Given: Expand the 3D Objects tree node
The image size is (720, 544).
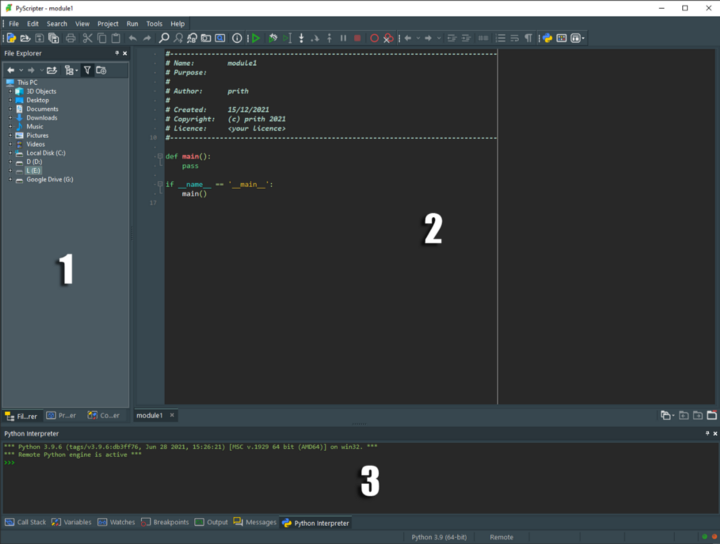Looking at the screenshot, I should pyautogui.click(x=10, y=91).
